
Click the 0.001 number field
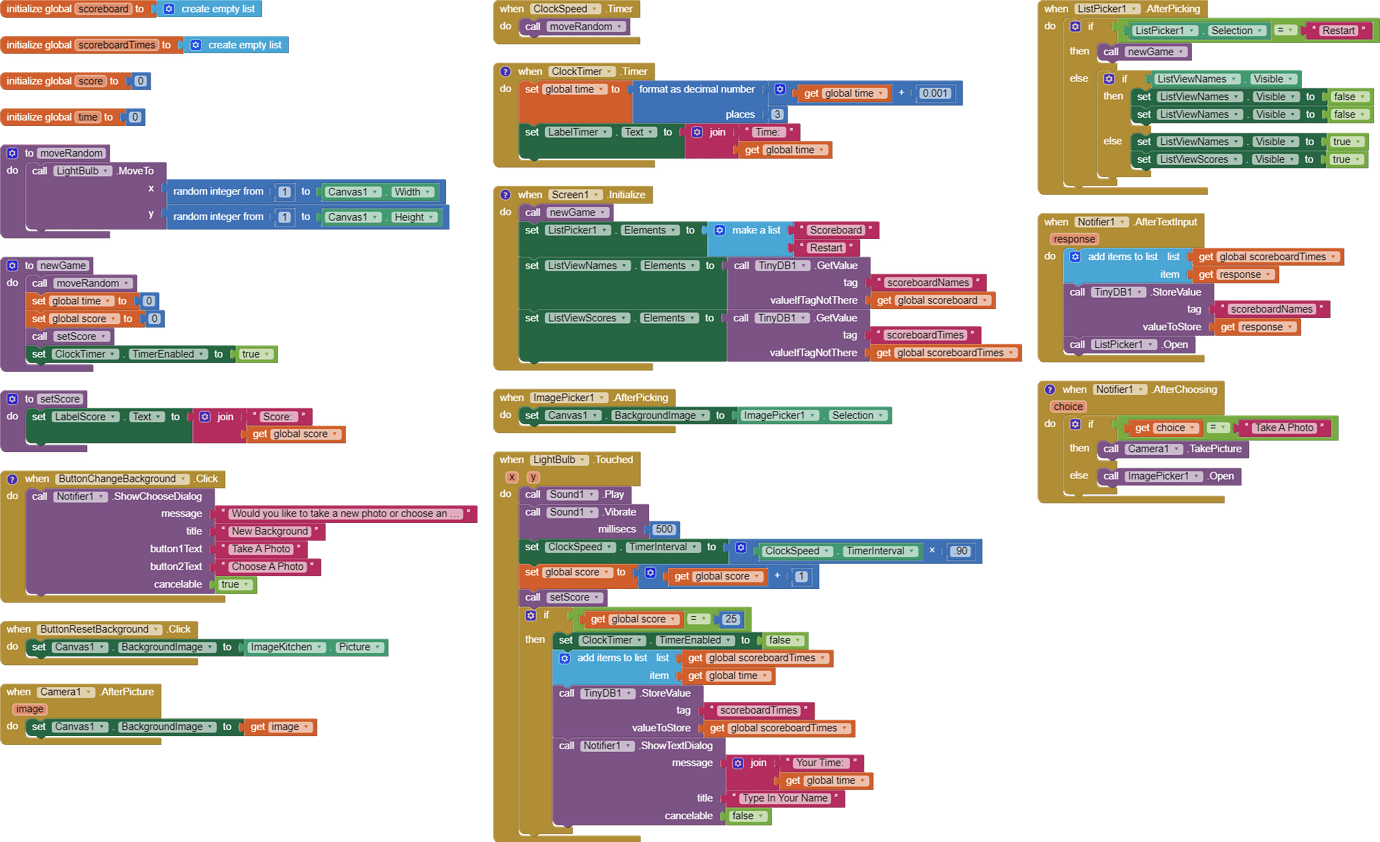click(934, 93)
